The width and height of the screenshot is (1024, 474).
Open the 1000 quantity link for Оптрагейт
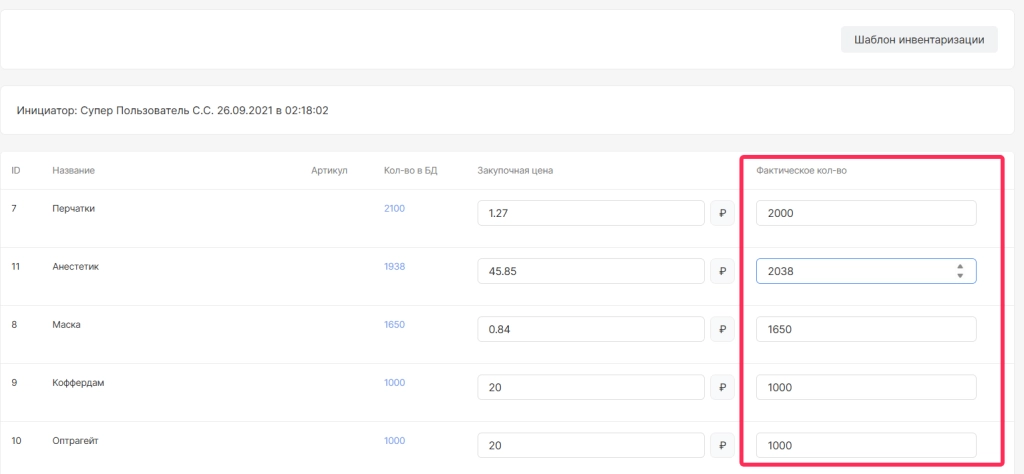[x=394, y=440]
